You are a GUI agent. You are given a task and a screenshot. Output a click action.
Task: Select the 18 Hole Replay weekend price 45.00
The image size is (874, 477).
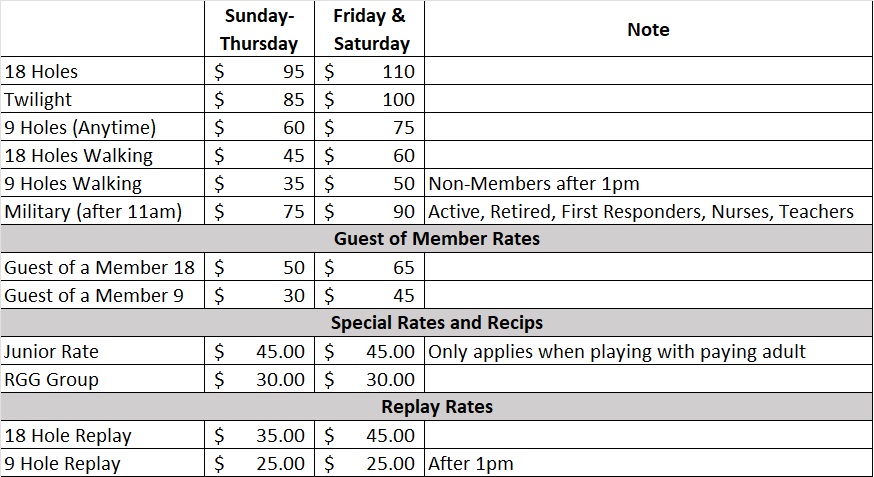pyautogui.click(x=370, y=435)
